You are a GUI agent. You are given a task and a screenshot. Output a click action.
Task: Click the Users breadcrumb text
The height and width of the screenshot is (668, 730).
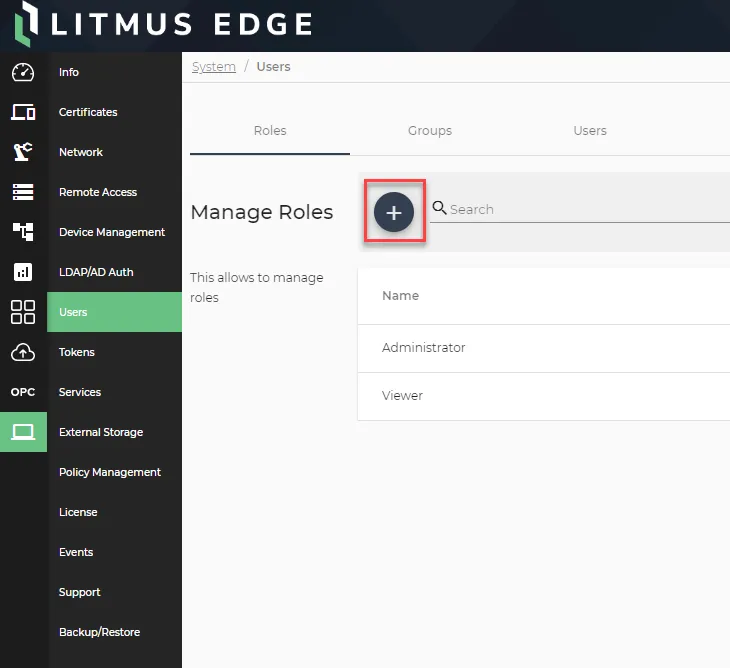coord(273,67)
